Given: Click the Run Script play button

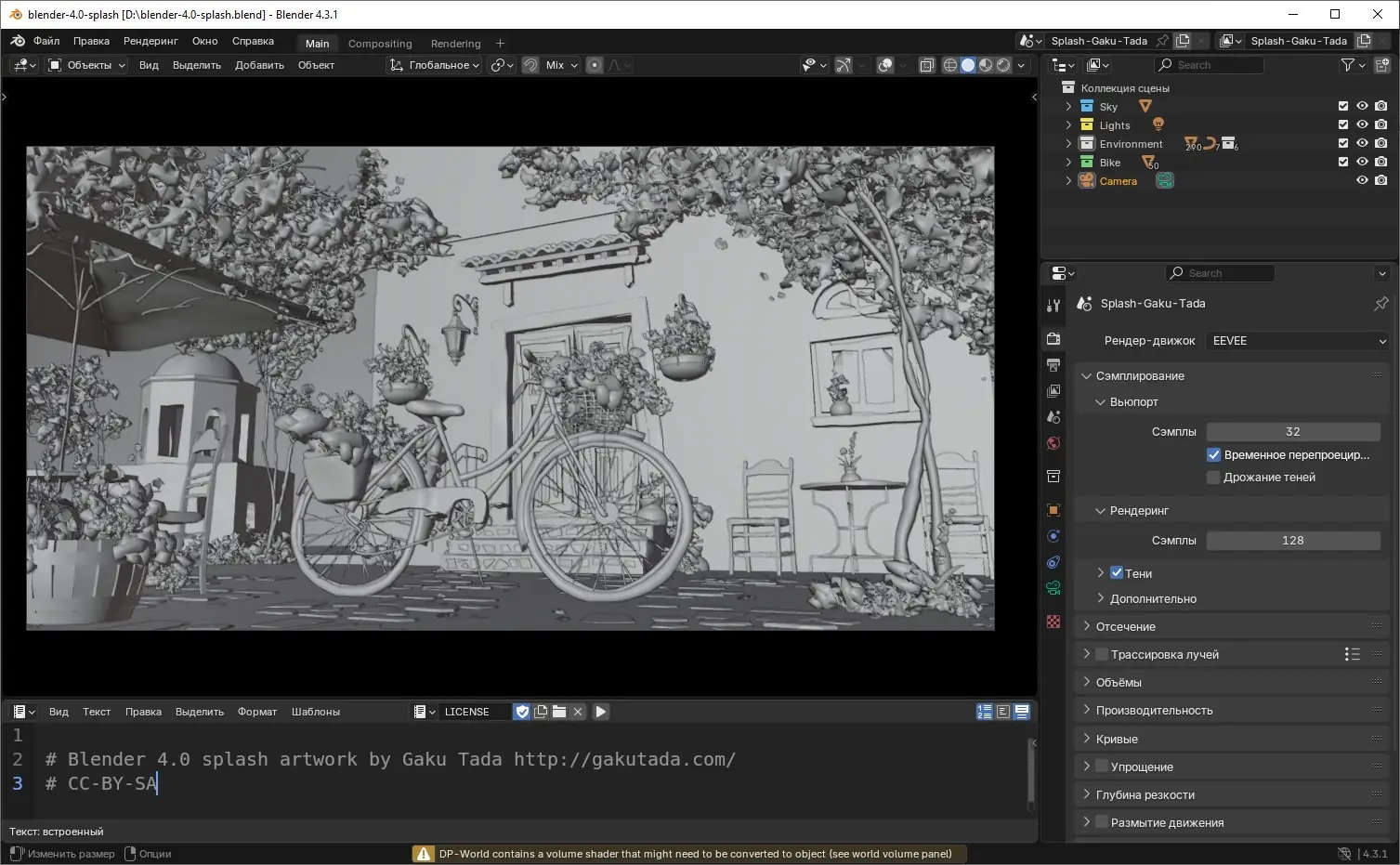Looking at the screenshot, I should click(x=601, y=712).
